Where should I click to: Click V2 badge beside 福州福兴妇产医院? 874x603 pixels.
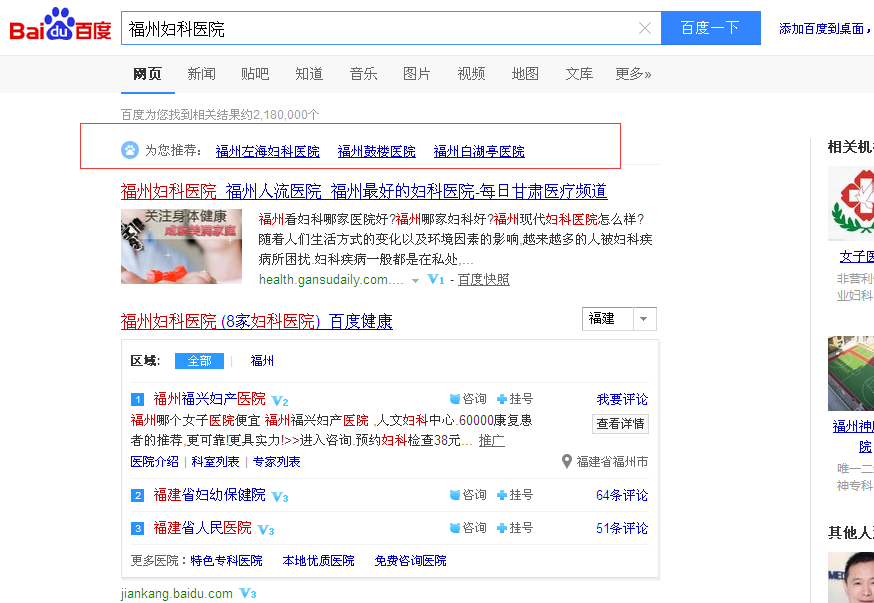click(x=280, y=400)
